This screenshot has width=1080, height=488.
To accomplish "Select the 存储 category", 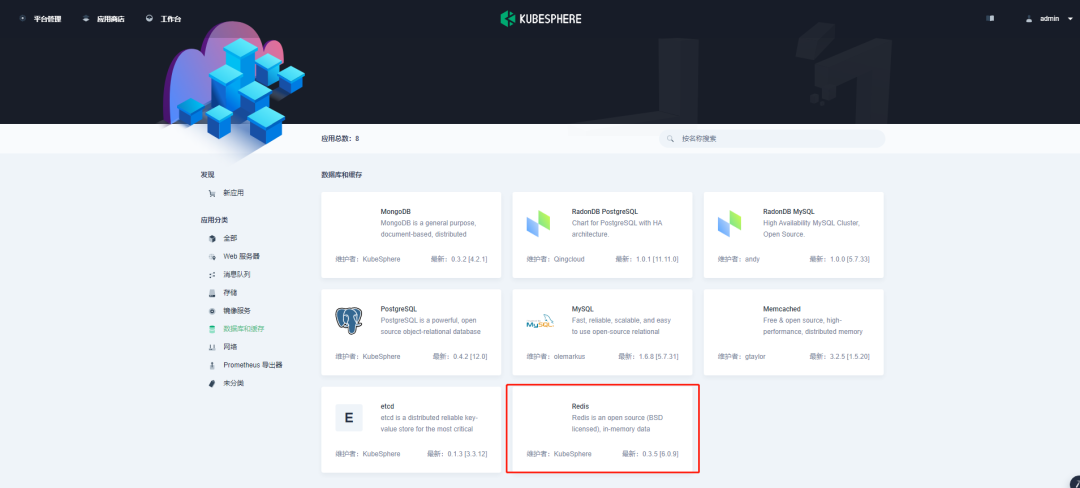I will tap(230, 293).
